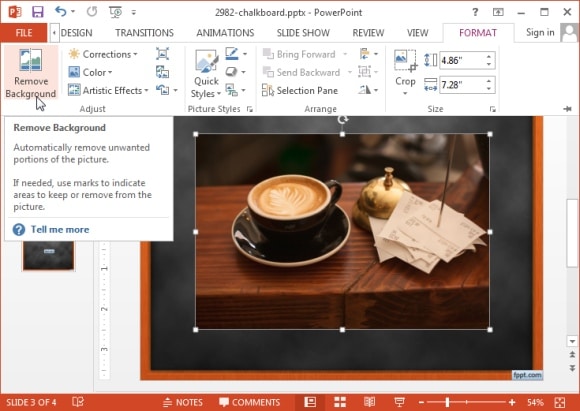Click the Save icon in quick access toolbar
This screenshot has height=411, width=580.
coord(37,12)
